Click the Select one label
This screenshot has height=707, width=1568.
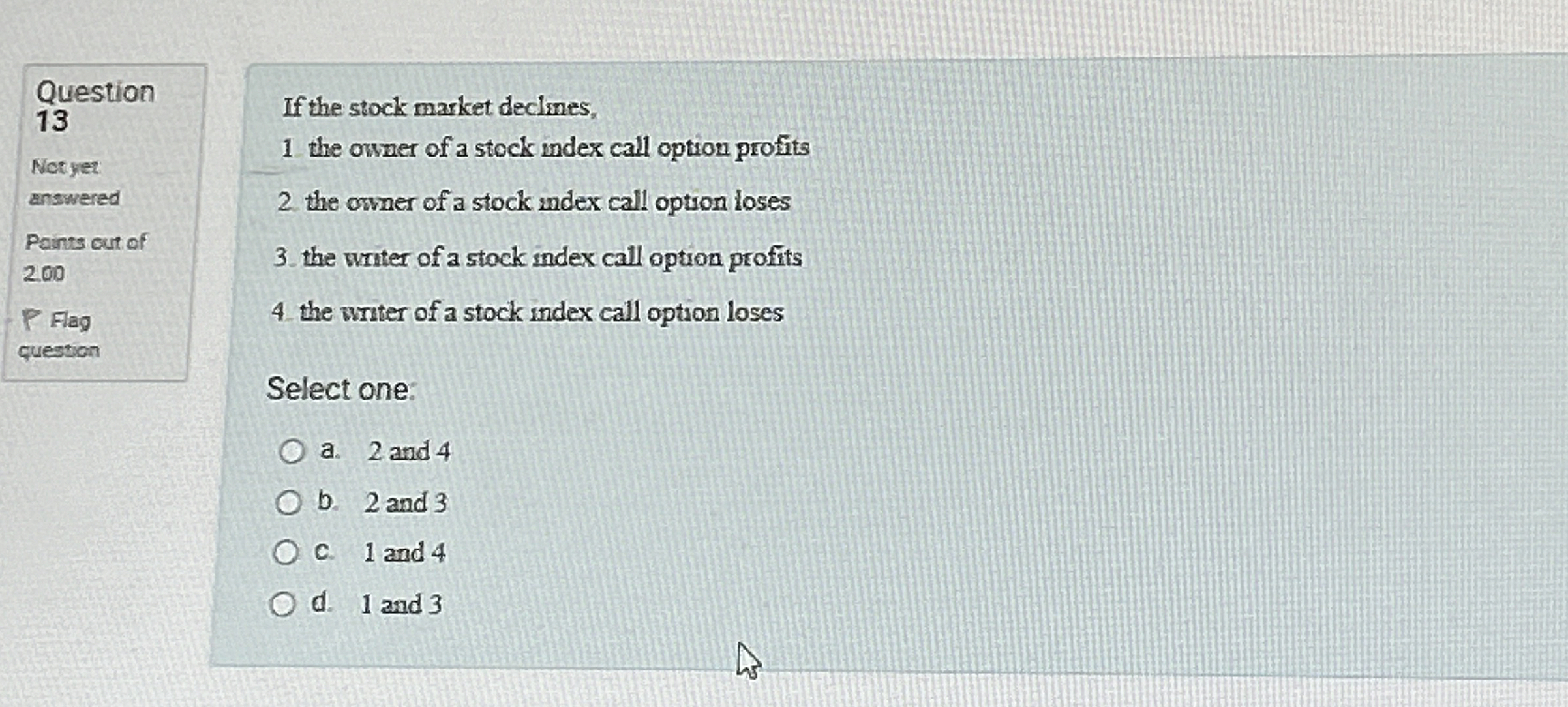coord(342,388)
